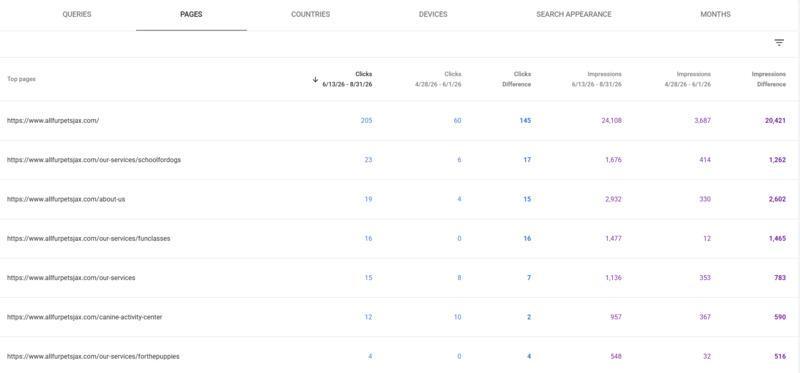Click the 1,477 impressions value for funclasses
The height and width of the screenshot is (373, 800).
(613, 238)
